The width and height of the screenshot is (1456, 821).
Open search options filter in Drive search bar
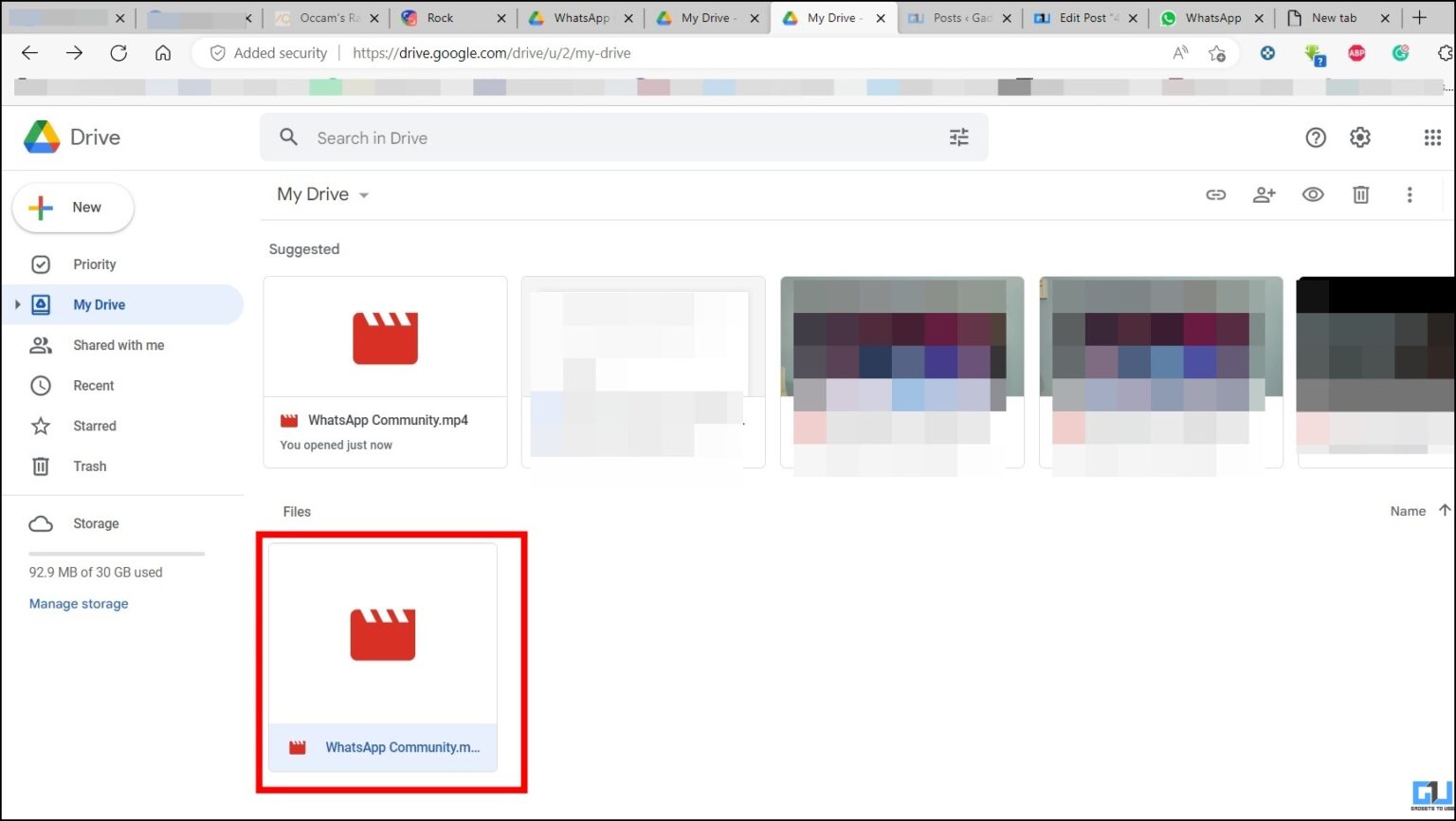click(x=958, y=137)
